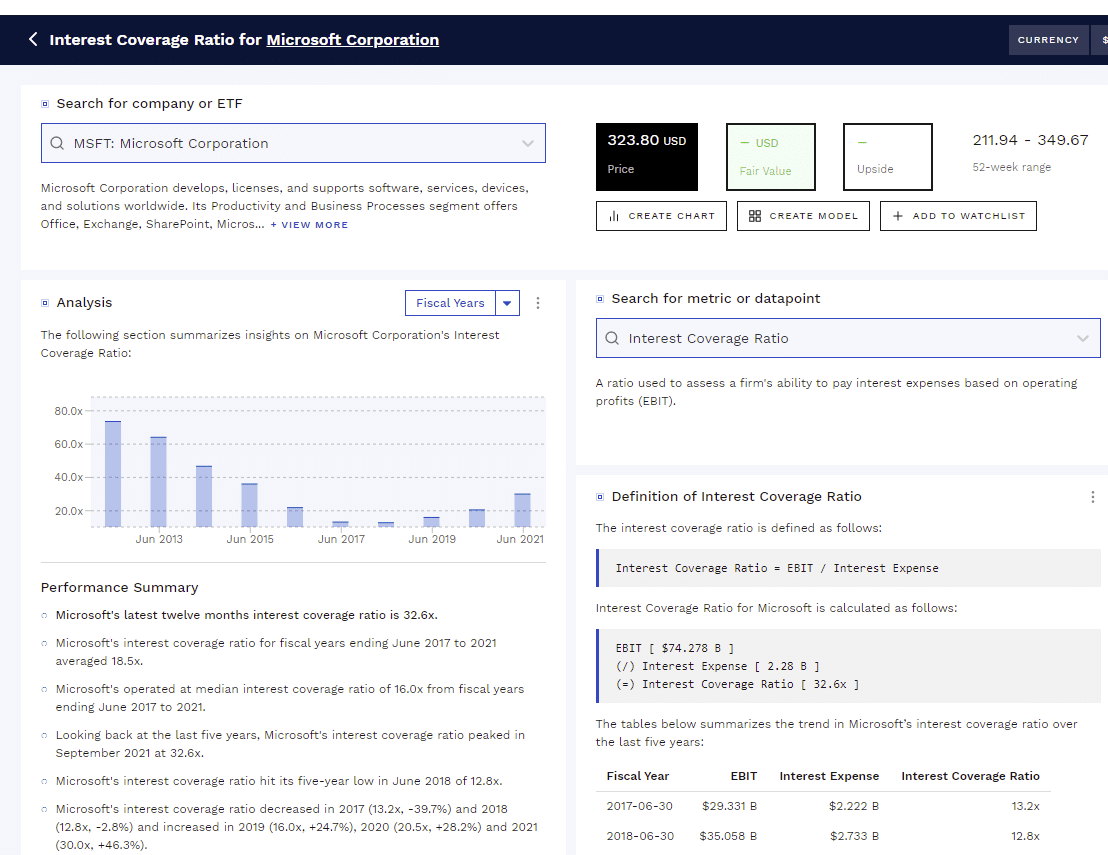
Task: Click the Jun 2021 bar in chart
Action: pyautogui.click(x=522, y=509)
